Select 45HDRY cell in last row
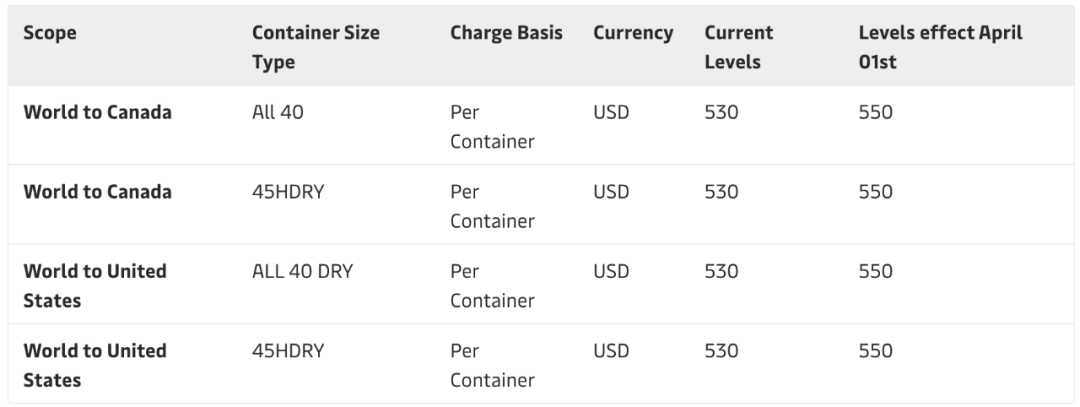Screen dimensions: 1080x407 point(288,351)
